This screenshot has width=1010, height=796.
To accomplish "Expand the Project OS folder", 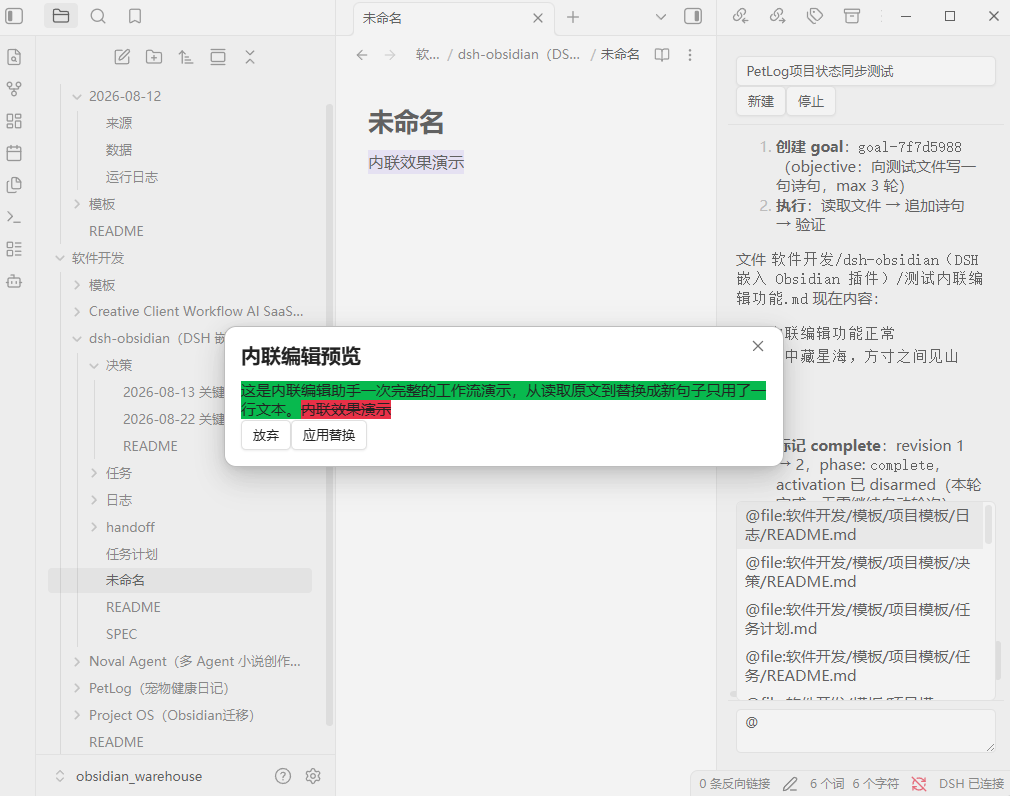I will pos(77,715).
